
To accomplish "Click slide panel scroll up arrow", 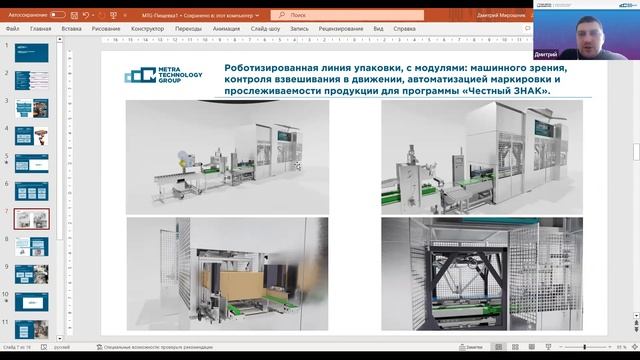I will [60, 39].
